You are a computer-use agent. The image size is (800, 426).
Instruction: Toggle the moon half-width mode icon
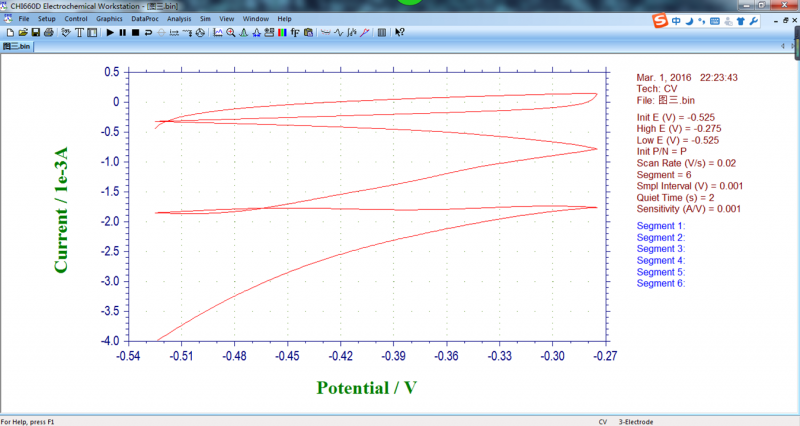tap(689, 21)
